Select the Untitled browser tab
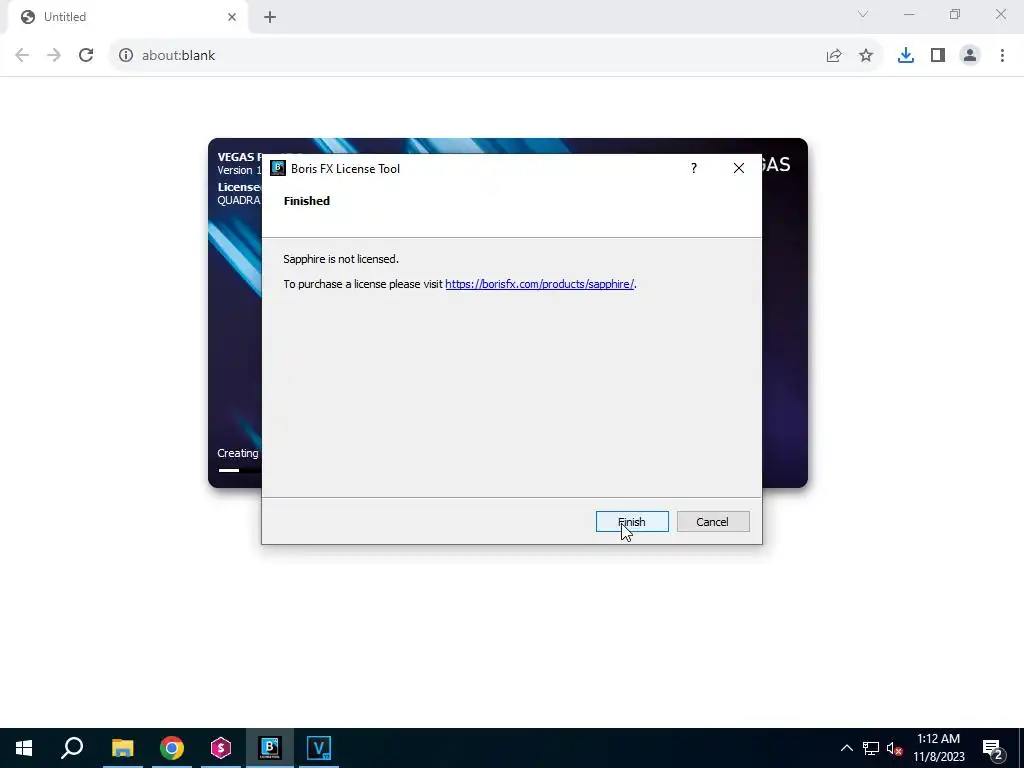 127,17
